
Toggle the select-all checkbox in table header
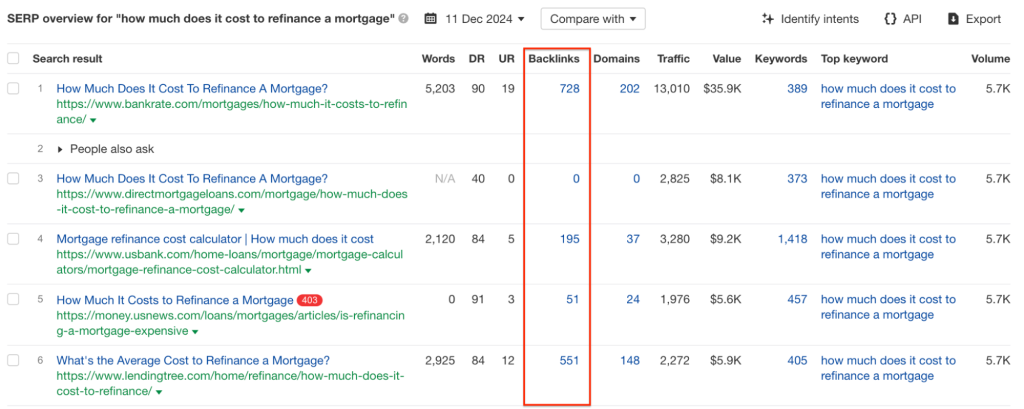tap(13, 59)
